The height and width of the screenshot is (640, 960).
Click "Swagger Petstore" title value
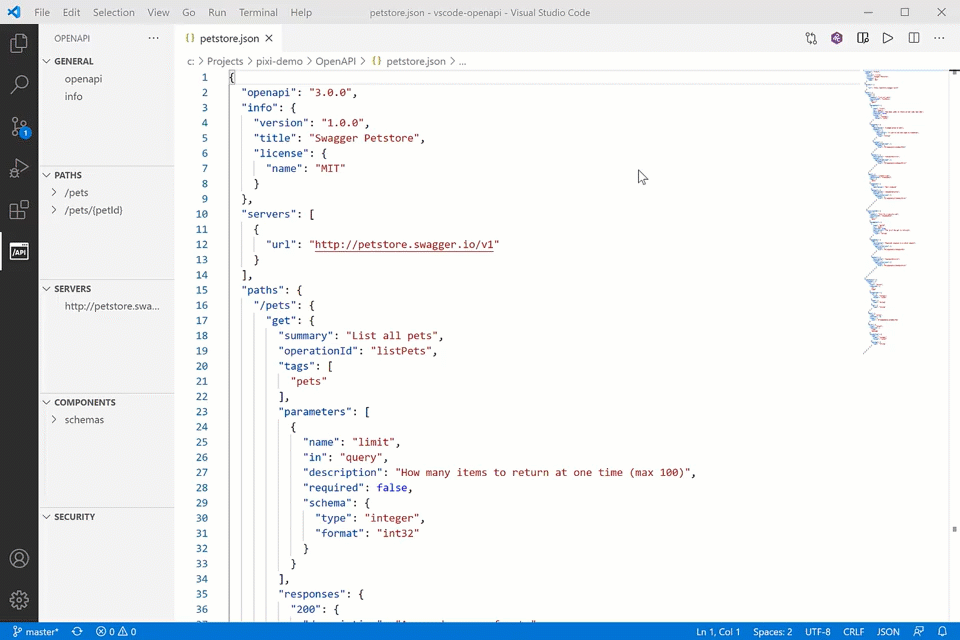click(364, 138)
